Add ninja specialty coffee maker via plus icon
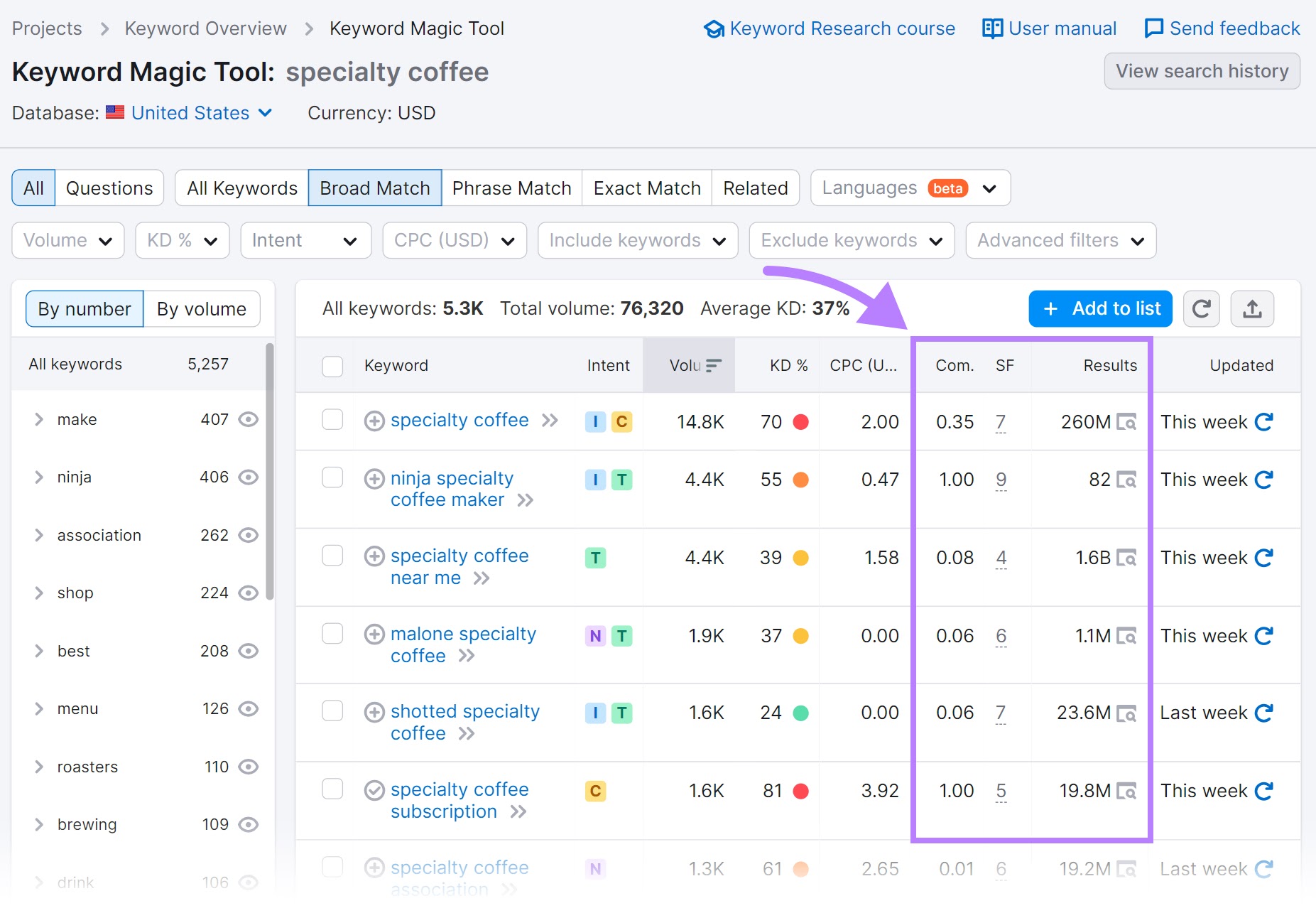Screen dimensions: 1316x913 click(x=374, y=479)
